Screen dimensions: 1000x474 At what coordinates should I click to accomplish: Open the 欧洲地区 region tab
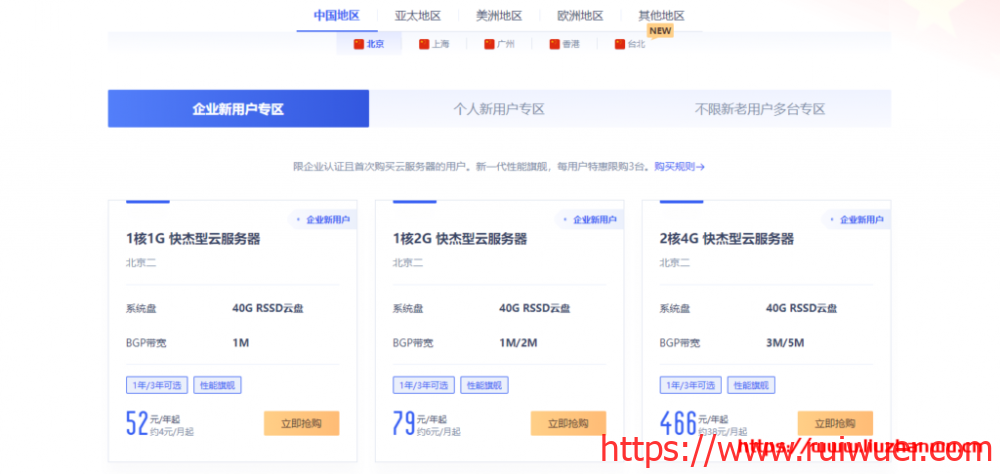580,15
